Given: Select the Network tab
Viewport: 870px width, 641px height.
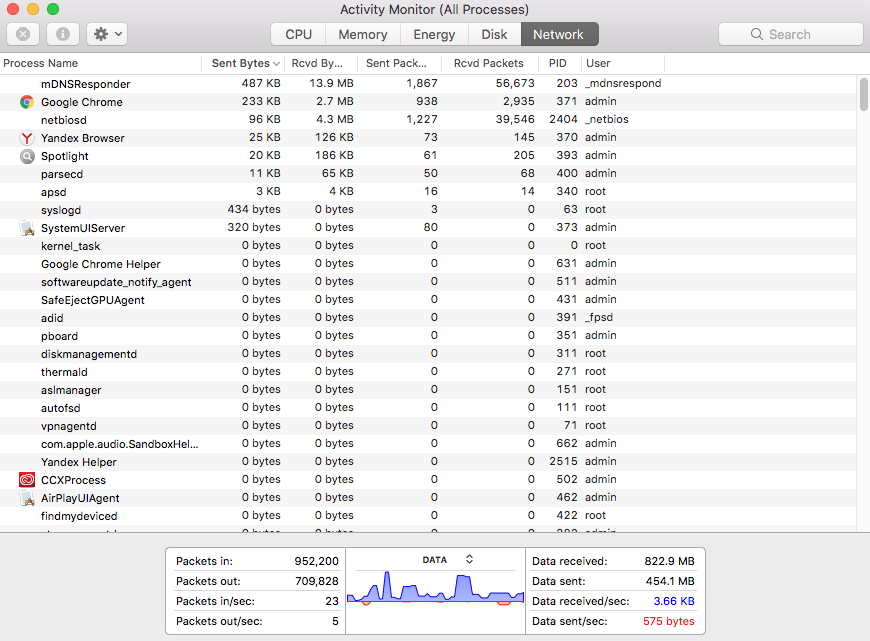Looking at the screenshot, I should [559, 34].
